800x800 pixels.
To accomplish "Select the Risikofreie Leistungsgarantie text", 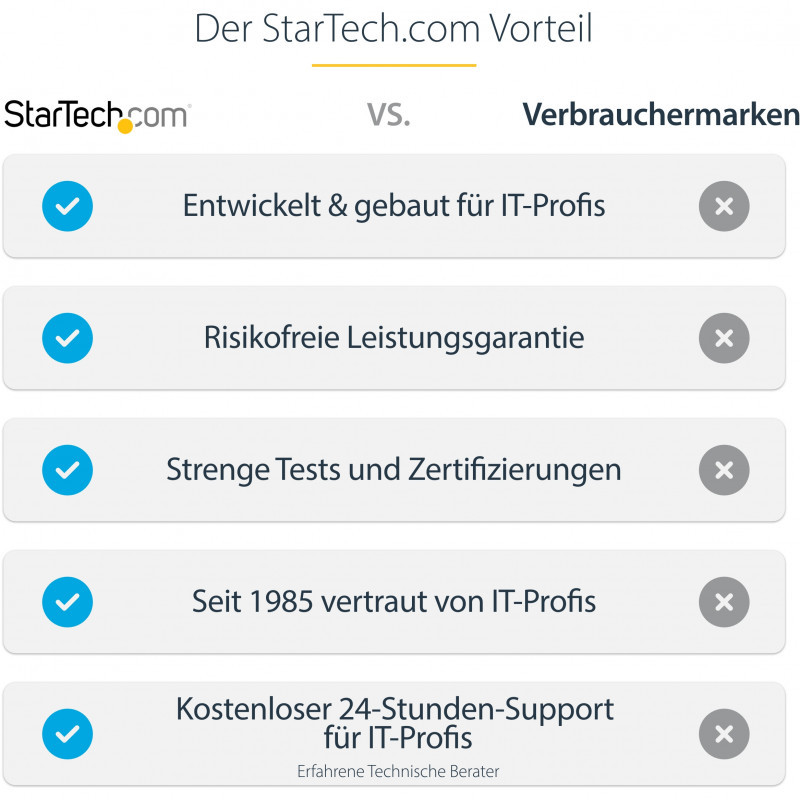I will (394, 338).
